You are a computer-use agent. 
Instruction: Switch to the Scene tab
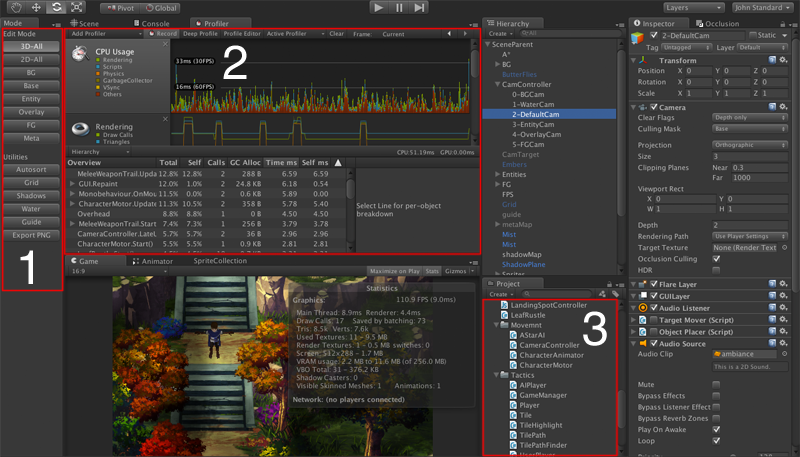(x=85, y=23)
